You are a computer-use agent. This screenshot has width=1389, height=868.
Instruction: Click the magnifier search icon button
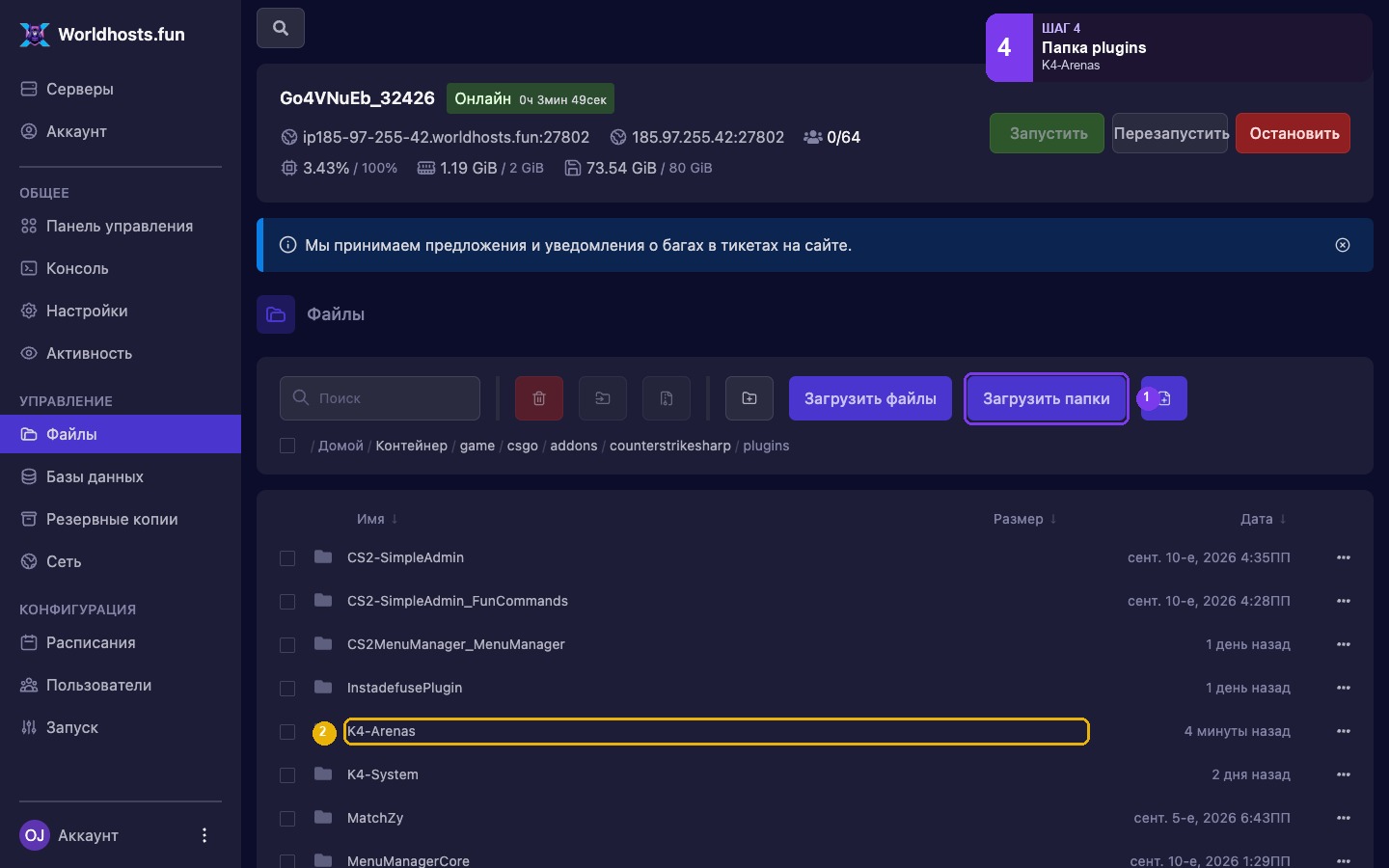pos(281,28)
